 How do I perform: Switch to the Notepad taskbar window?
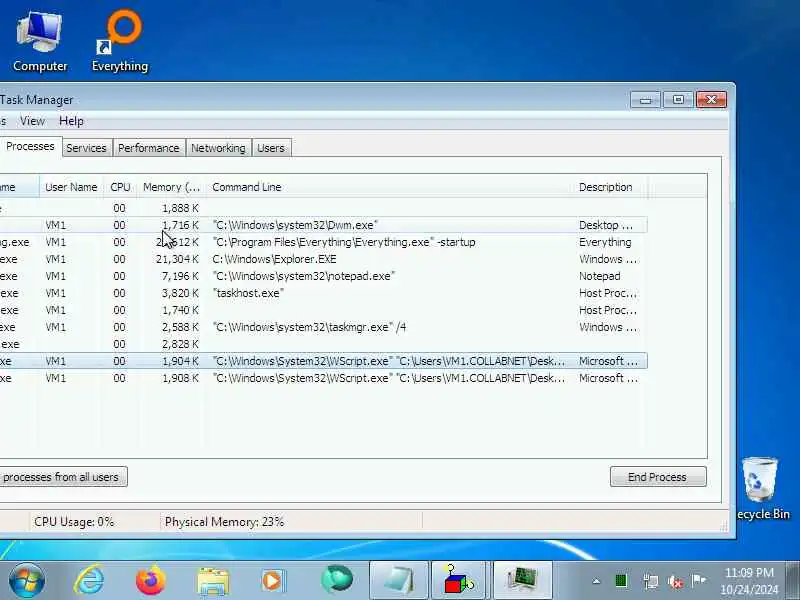pos(398,580)
